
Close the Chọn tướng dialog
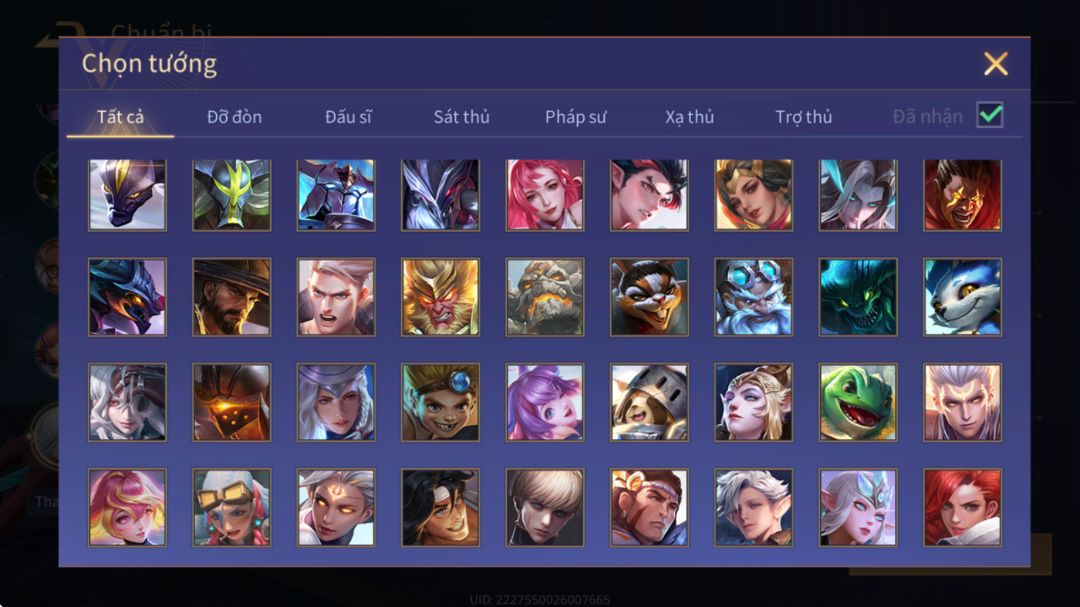995,63
